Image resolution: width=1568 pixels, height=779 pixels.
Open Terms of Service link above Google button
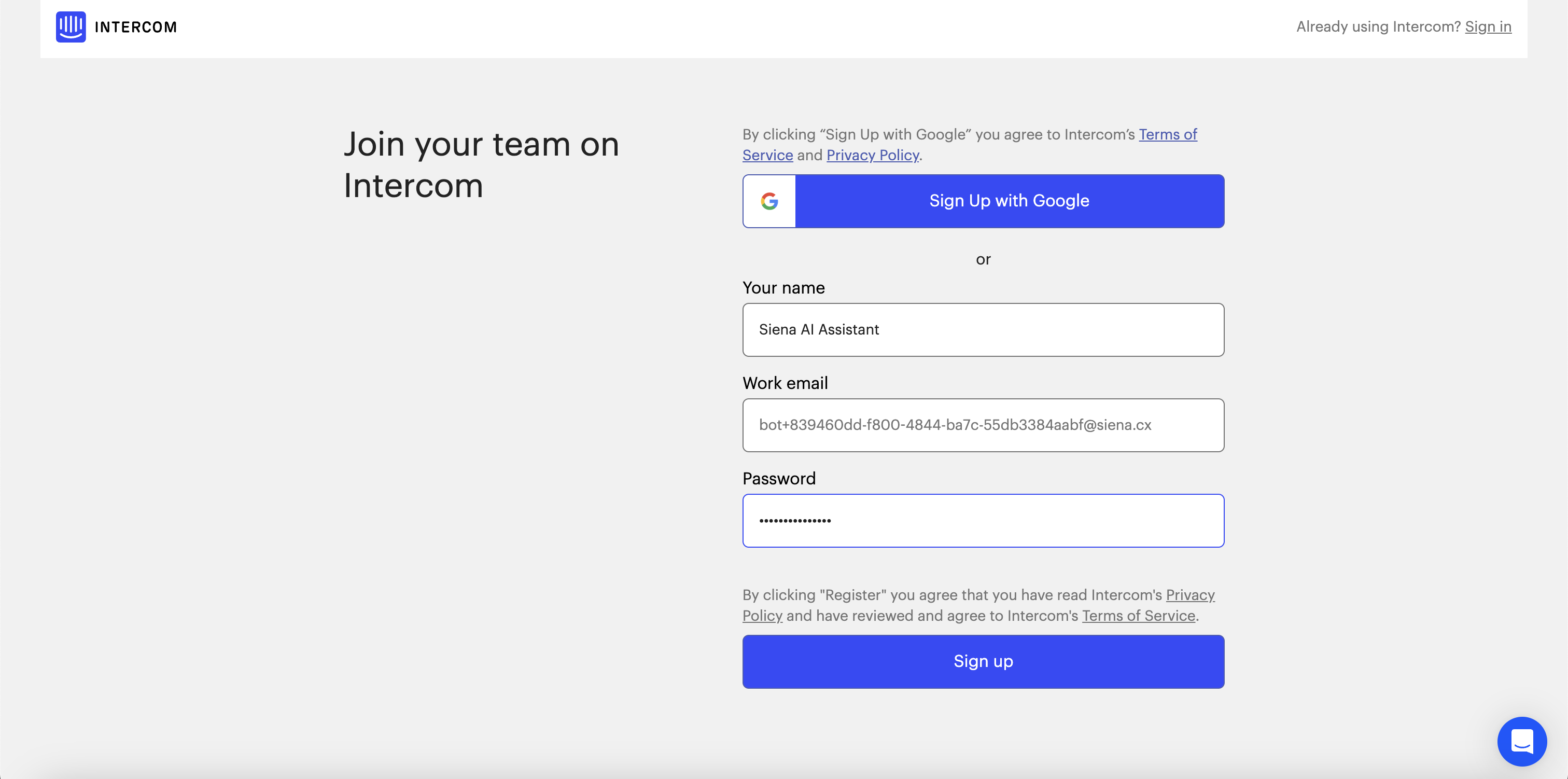(x=1168, y=134)
